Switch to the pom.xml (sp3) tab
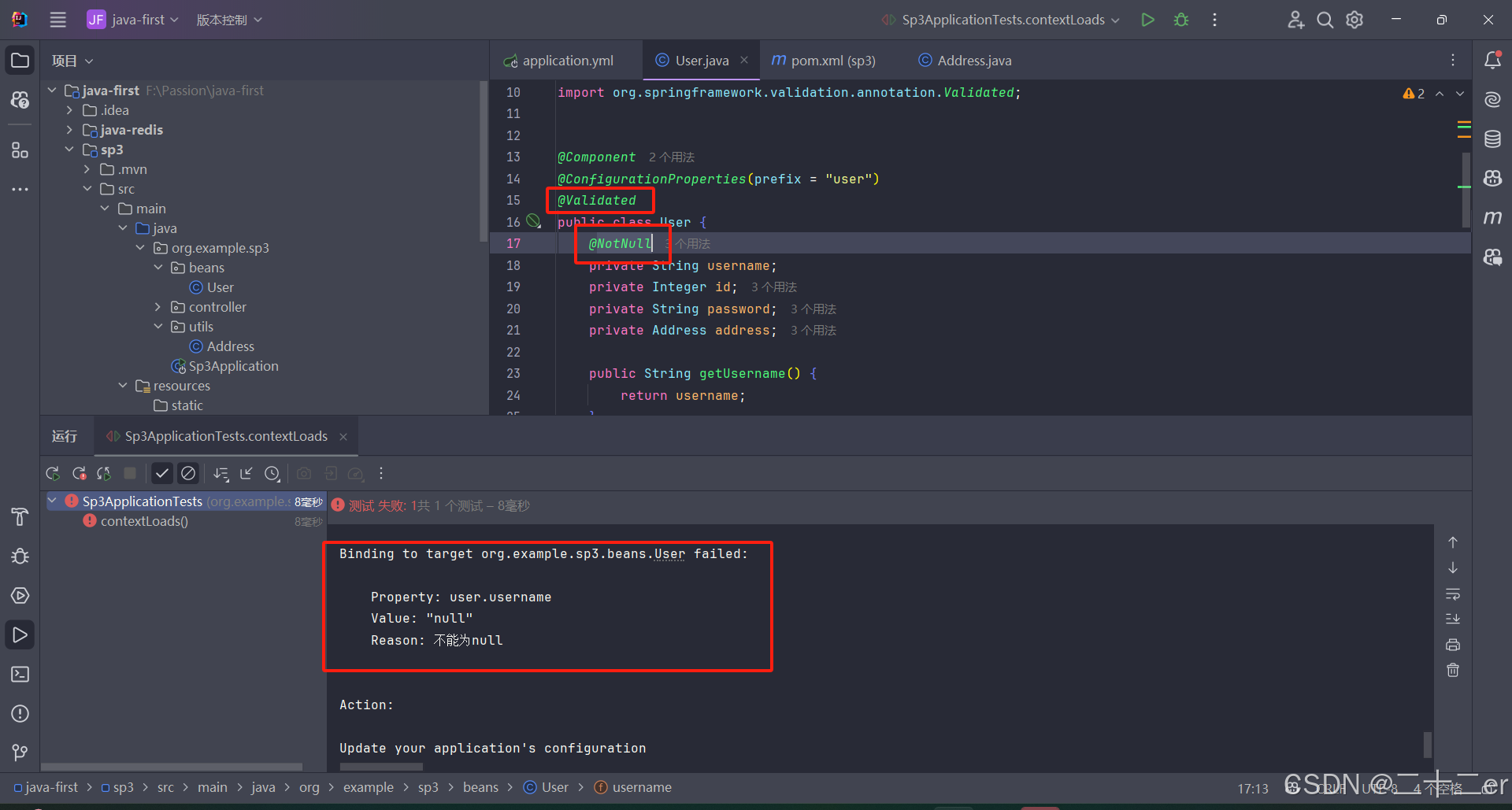The width and height of the screenshot is (1512, 810). point(824,61)
